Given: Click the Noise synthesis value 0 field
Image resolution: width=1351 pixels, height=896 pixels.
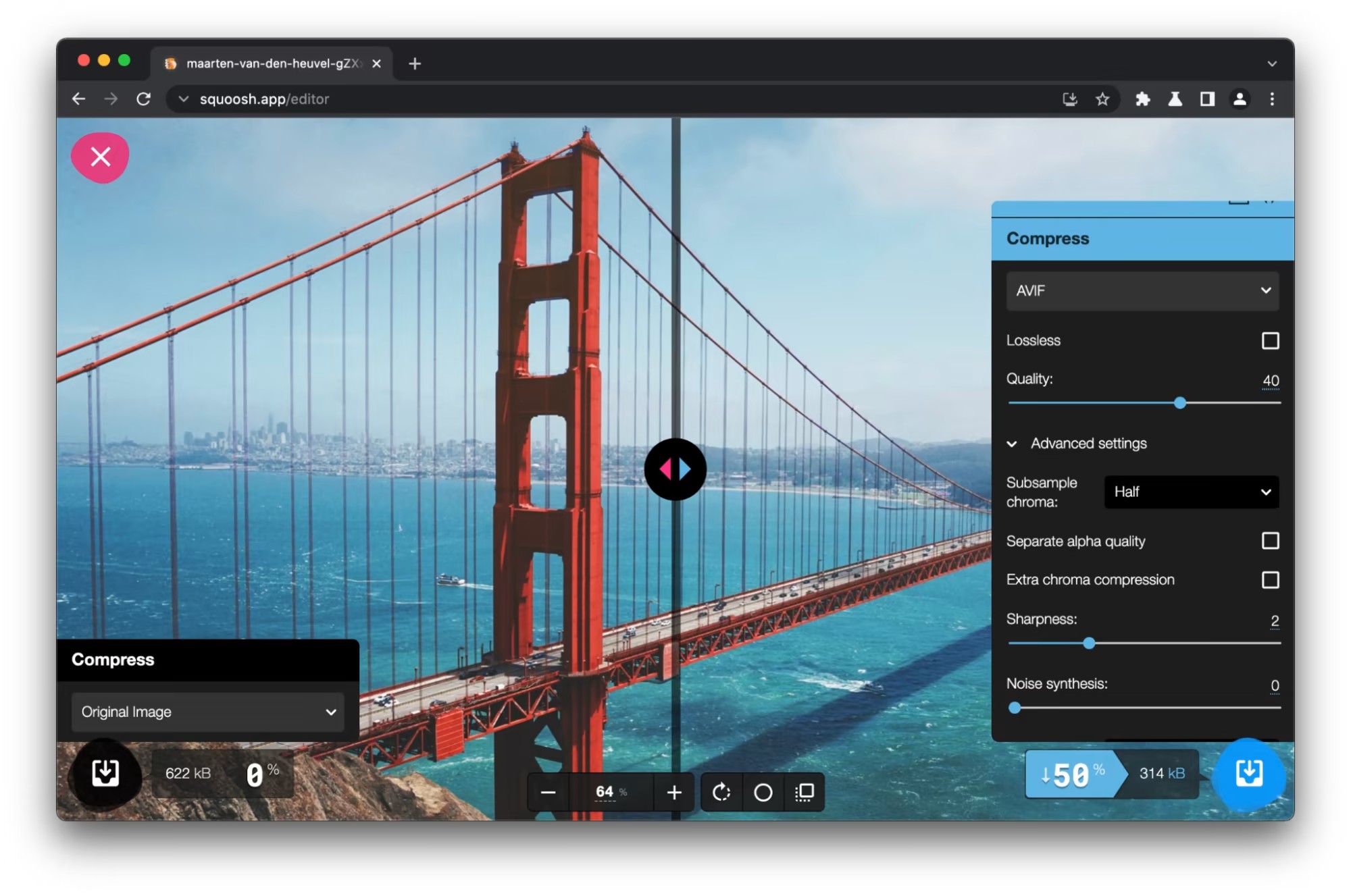Looking at the screenshot, I should [1274, 685].
